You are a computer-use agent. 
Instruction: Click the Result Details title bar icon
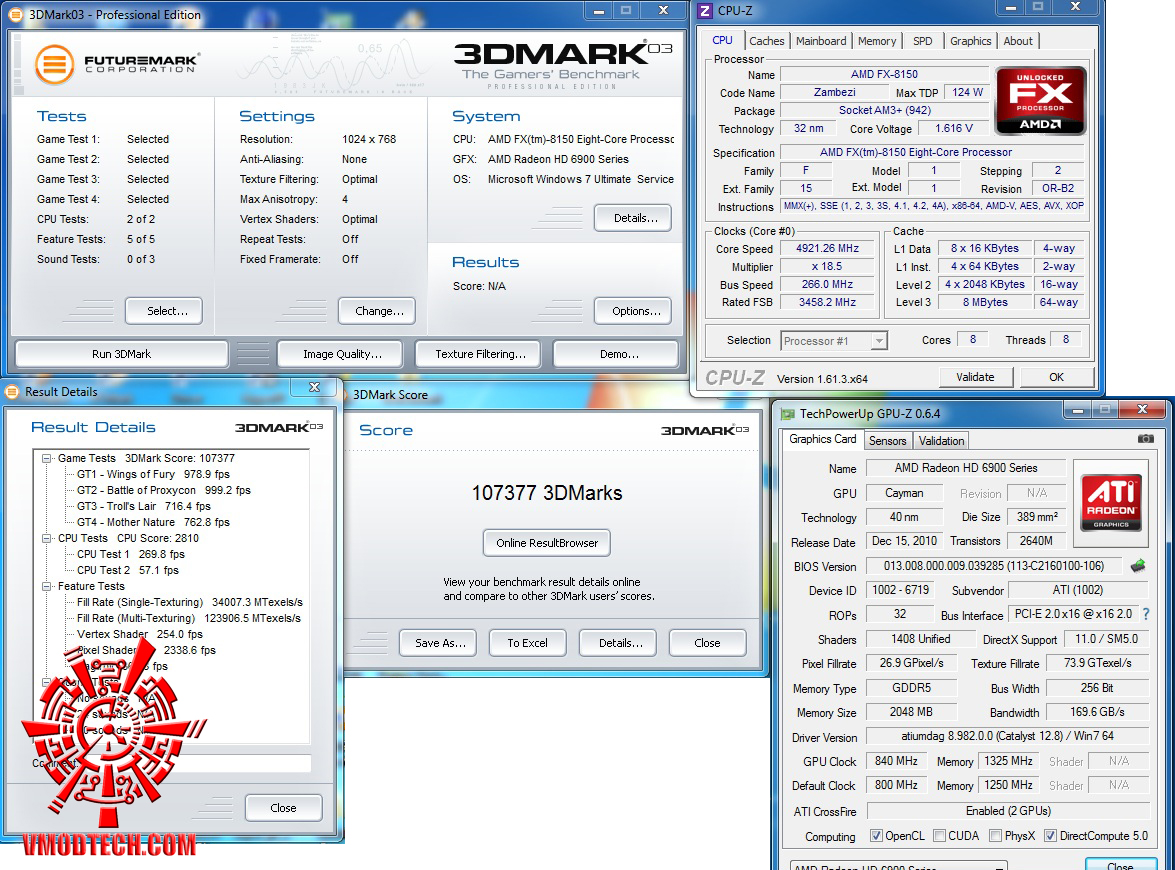tap(13, 391)
